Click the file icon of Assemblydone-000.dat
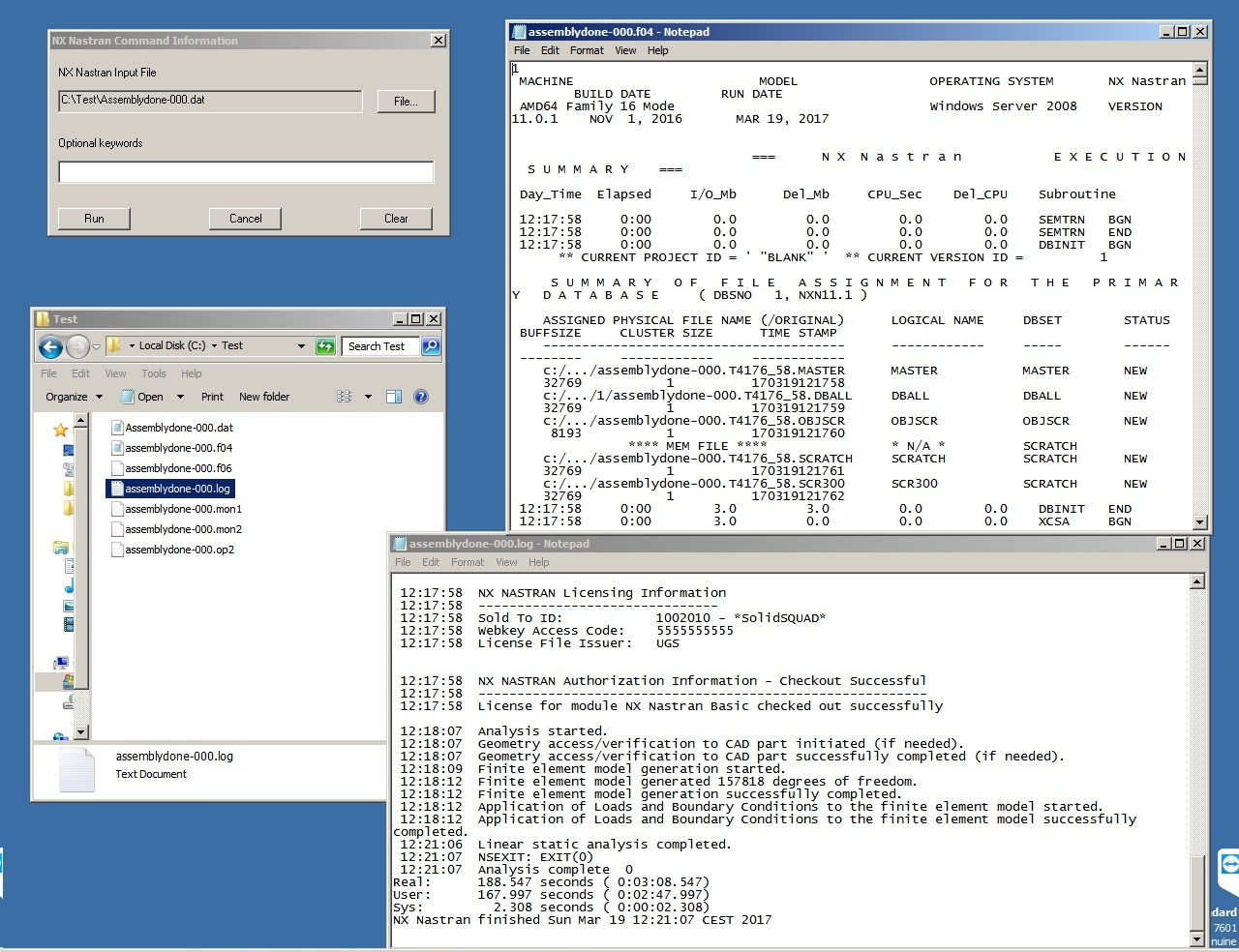 coord(117,428)
